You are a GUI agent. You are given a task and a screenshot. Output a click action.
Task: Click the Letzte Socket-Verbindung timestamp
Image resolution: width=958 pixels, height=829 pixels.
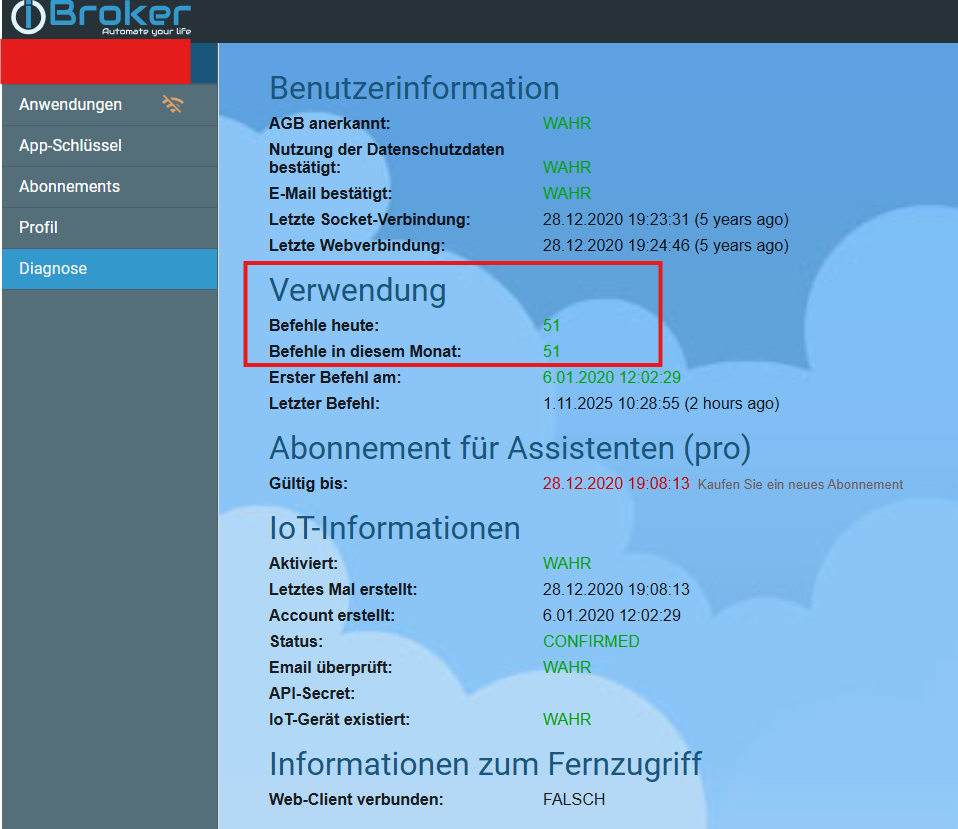[665, 219]
